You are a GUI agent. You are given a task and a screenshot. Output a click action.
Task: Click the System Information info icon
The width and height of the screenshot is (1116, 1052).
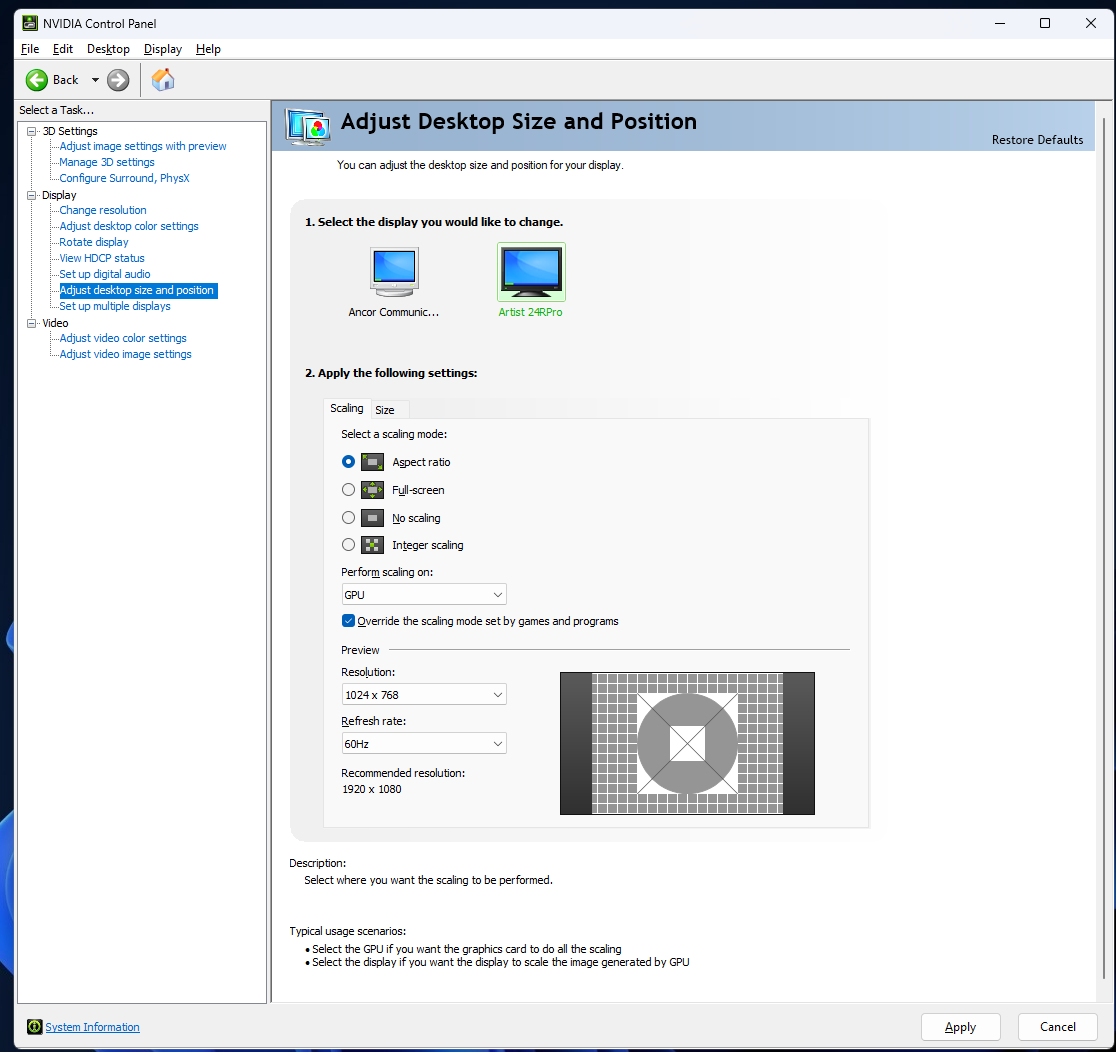pos(34,1027)
